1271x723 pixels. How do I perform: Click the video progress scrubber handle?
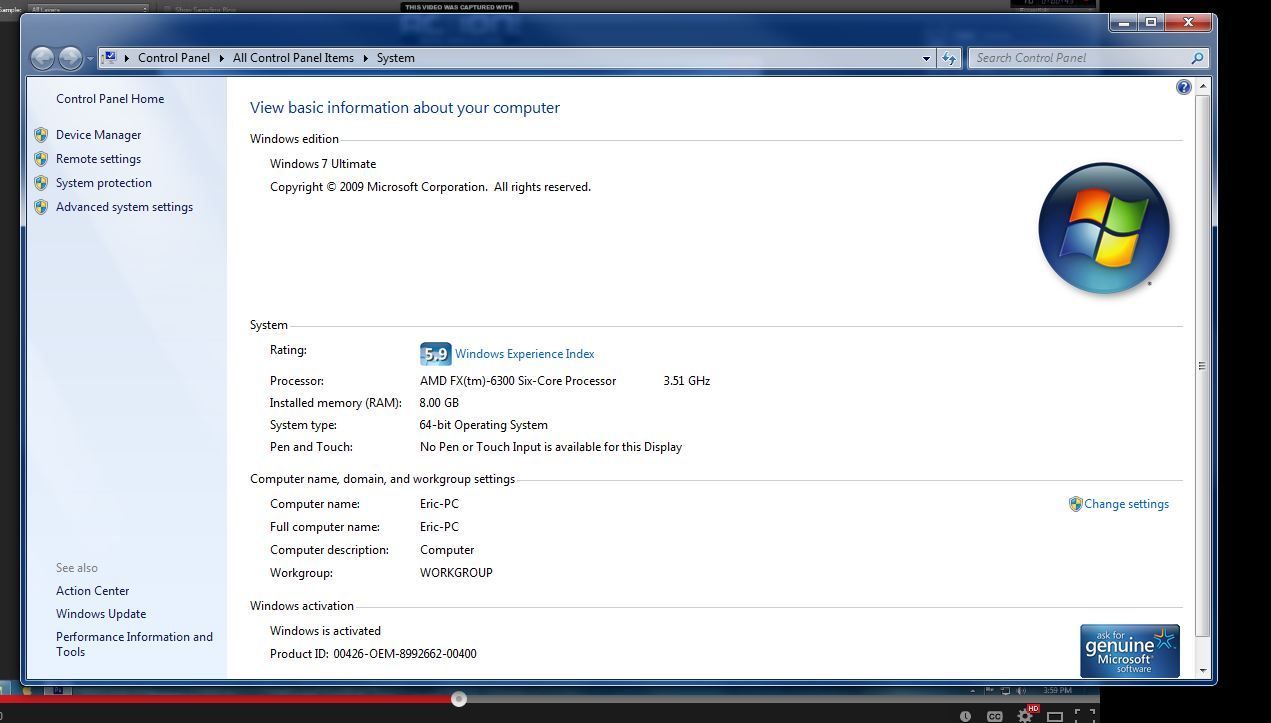click(x=459, y=699)
